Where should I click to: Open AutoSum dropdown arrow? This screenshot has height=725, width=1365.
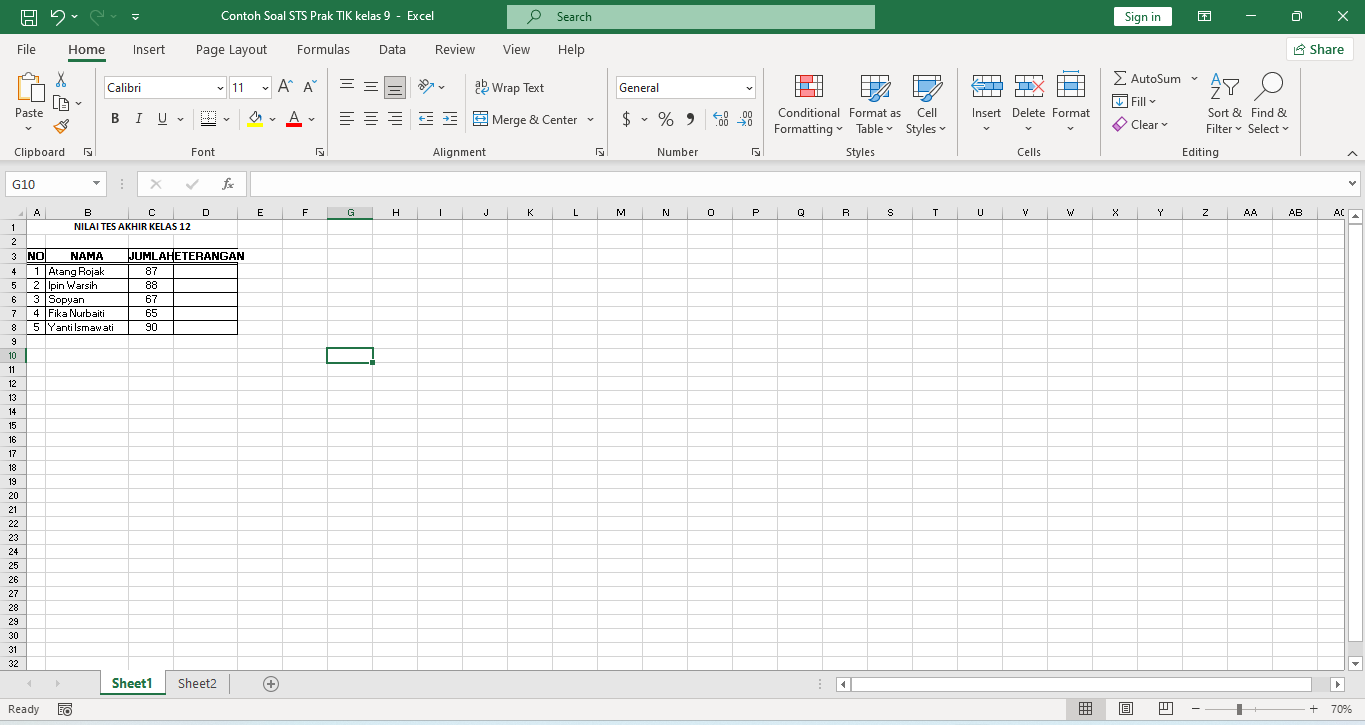(1194, 78)
